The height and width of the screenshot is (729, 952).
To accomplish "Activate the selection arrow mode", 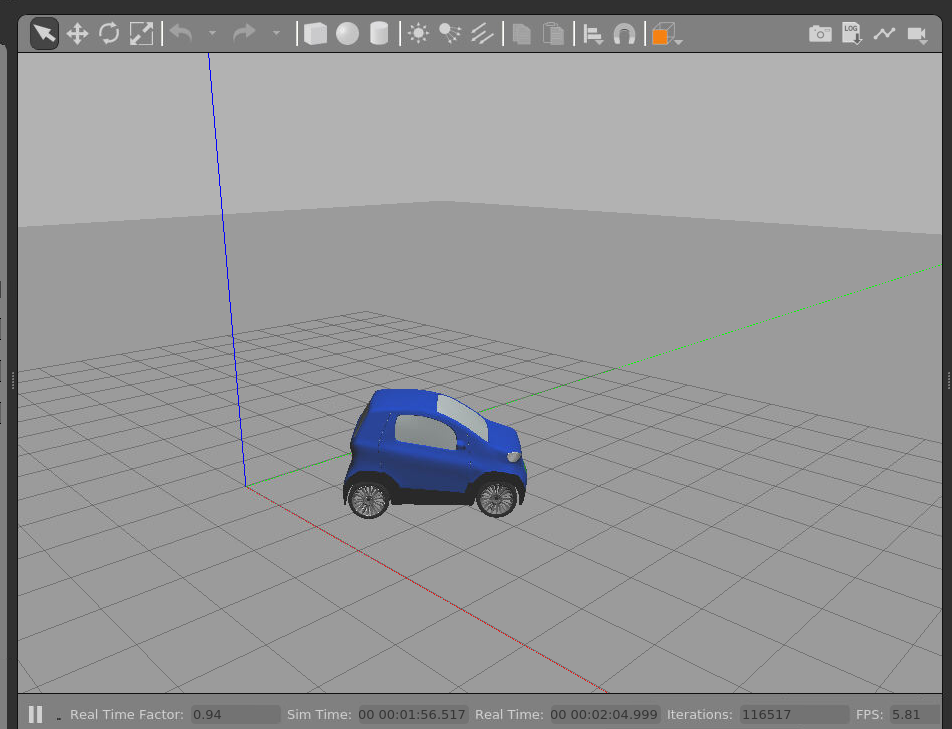I will click(x=44, y=33).
